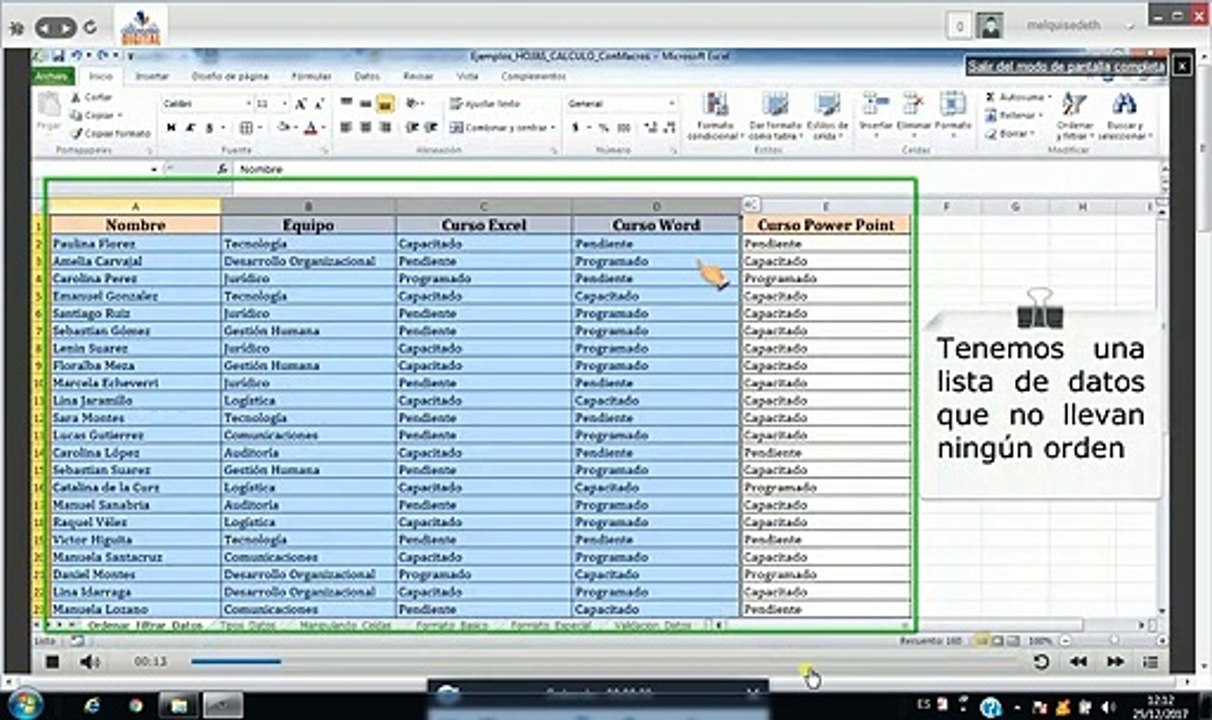Click the video progress seek bar
The height and width of the screenshot is (720, 1212).
coord(605,661)
